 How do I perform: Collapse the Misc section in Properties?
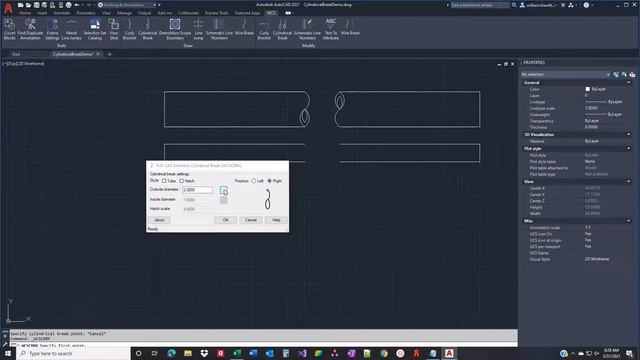click(629, 221)
